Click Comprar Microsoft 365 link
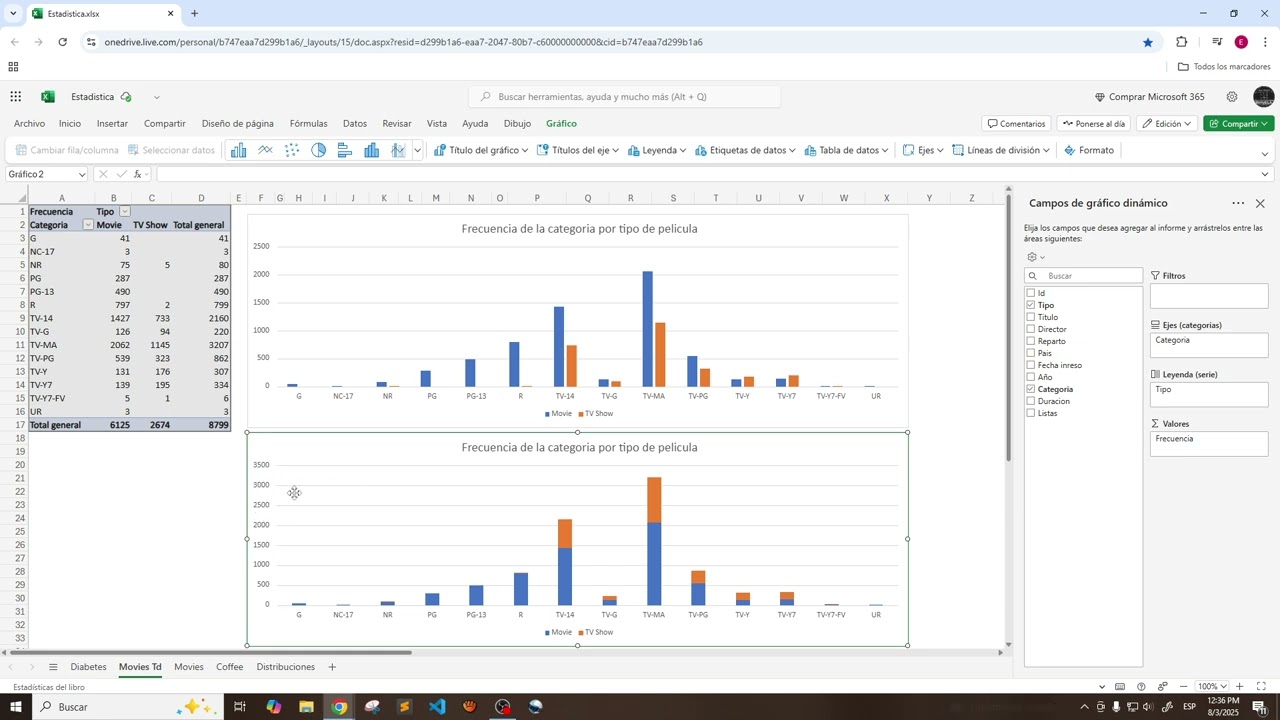 pyautogui.click(x=1150, y=97)
